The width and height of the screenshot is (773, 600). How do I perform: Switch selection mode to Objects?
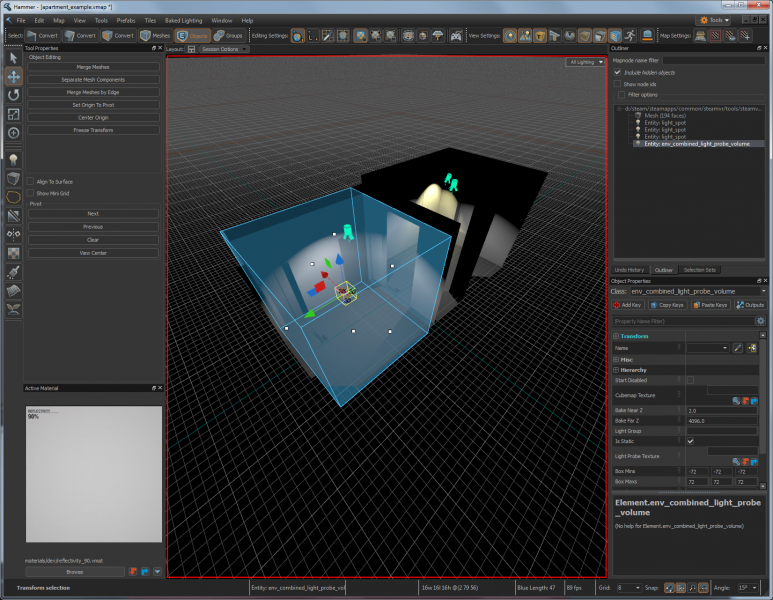(193, 35)
